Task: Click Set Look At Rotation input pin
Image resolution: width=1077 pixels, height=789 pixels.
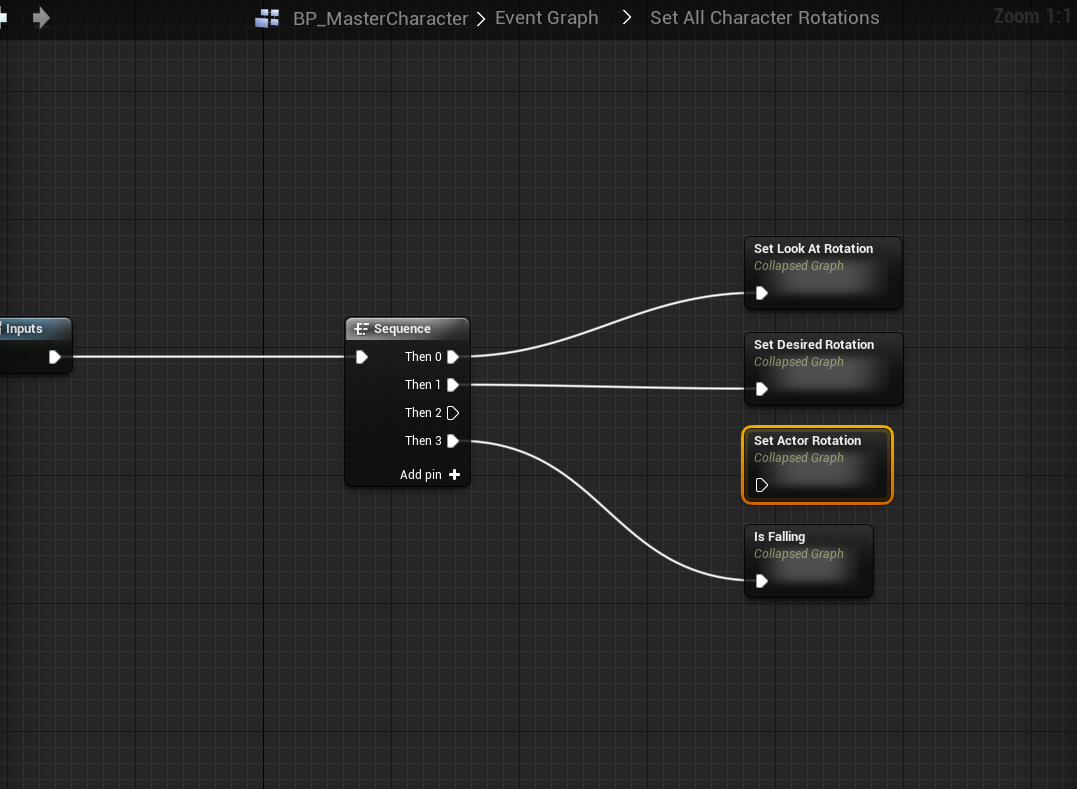Action: [762, 293]
